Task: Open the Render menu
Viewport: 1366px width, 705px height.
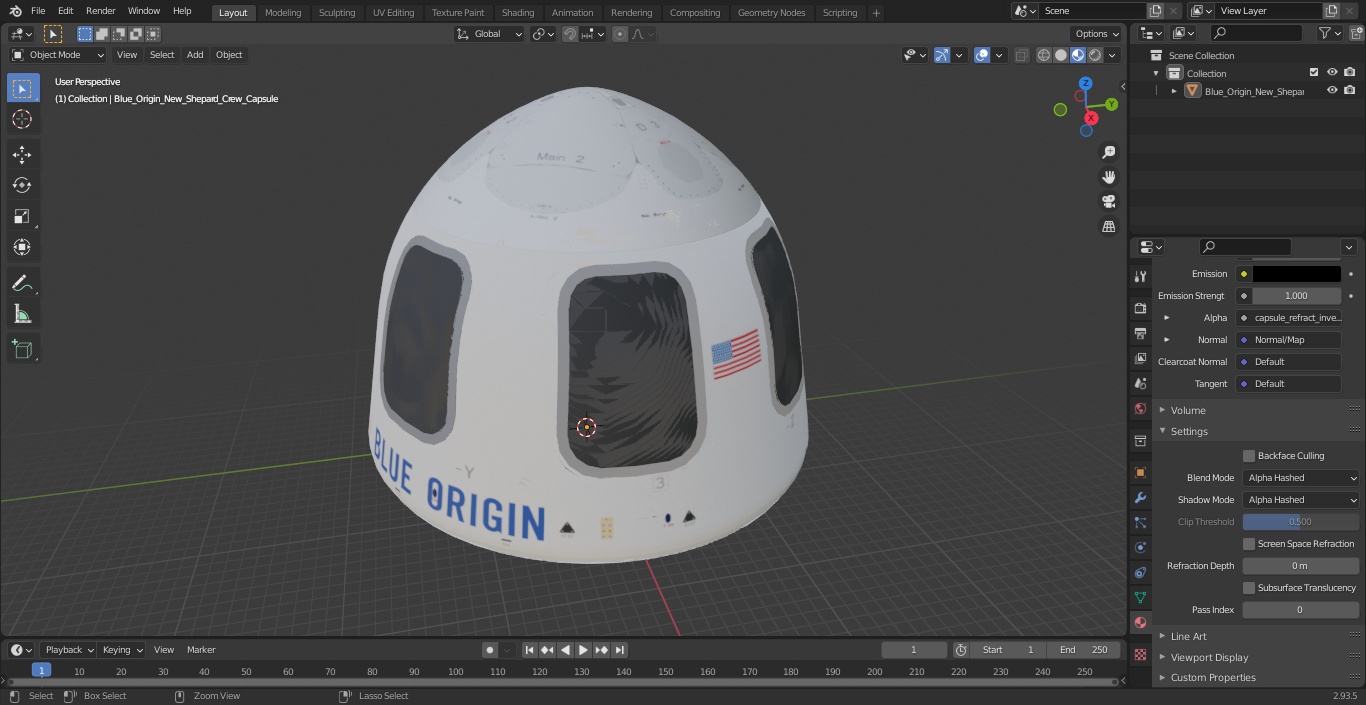Action: point(100,11)
